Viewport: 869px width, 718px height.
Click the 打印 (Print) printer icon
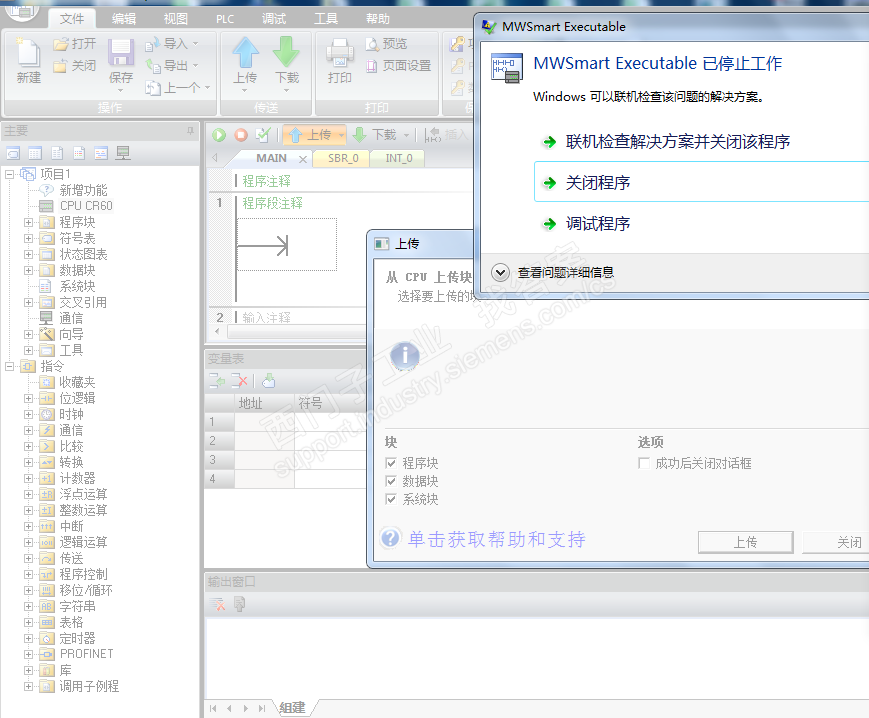coord(340,53)
